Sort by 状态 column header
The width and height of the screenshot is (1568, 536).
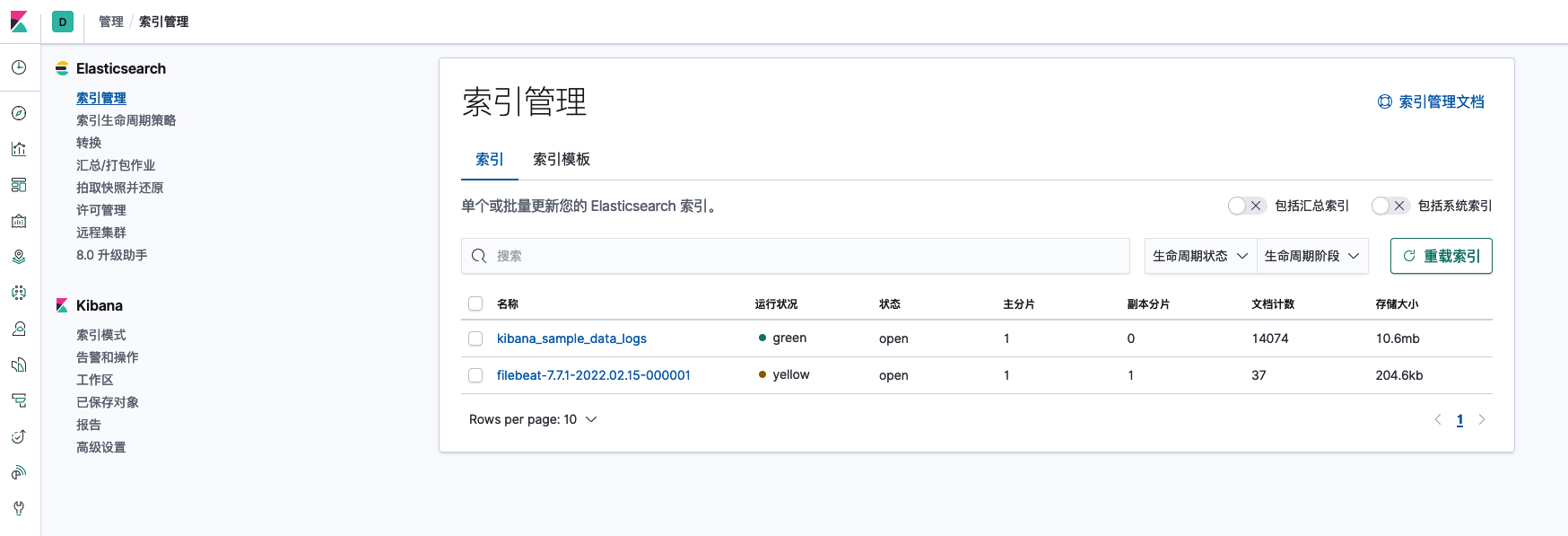890,304
